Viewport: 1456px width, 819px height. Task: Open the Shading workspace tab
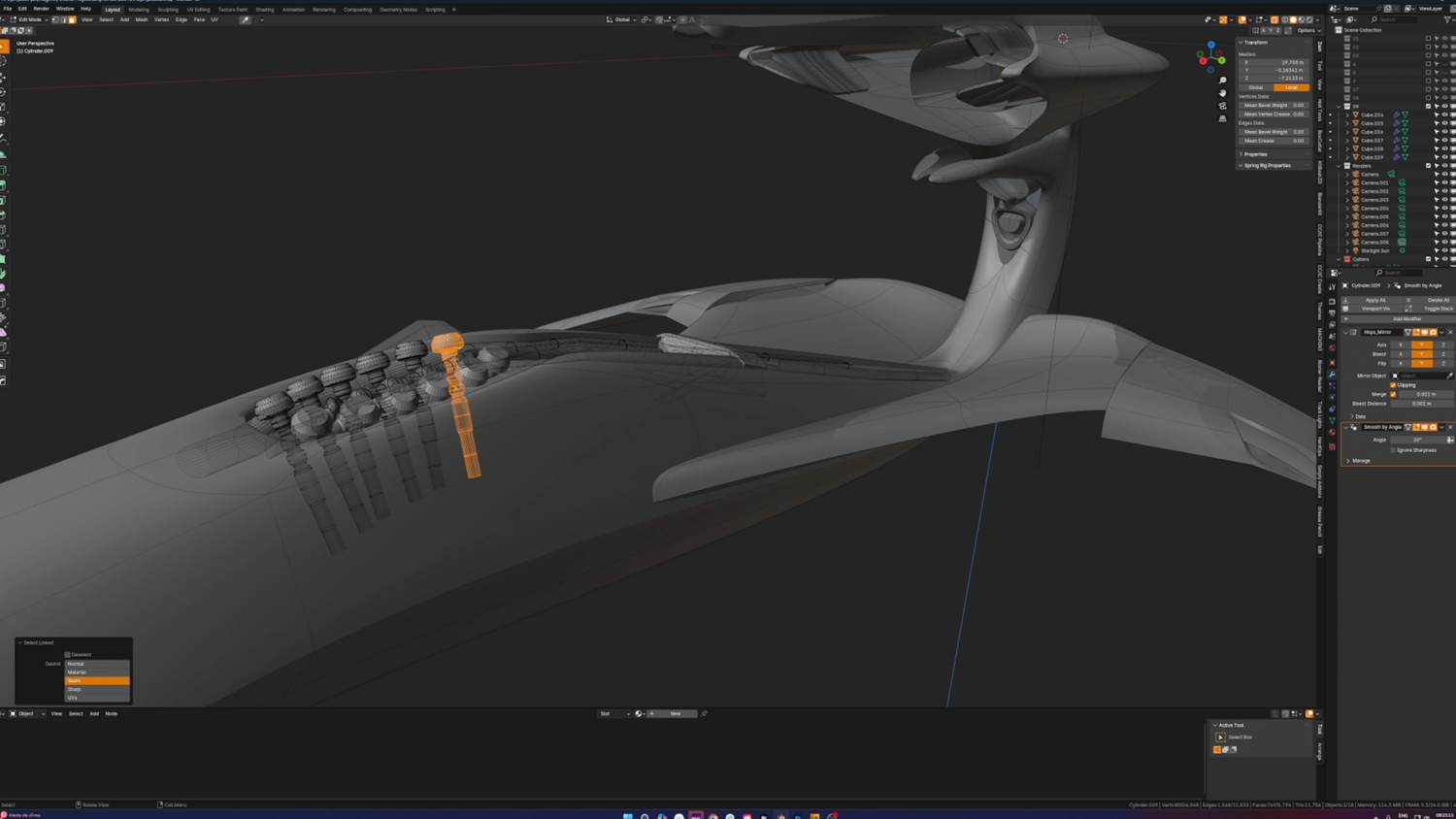(265, 10)
